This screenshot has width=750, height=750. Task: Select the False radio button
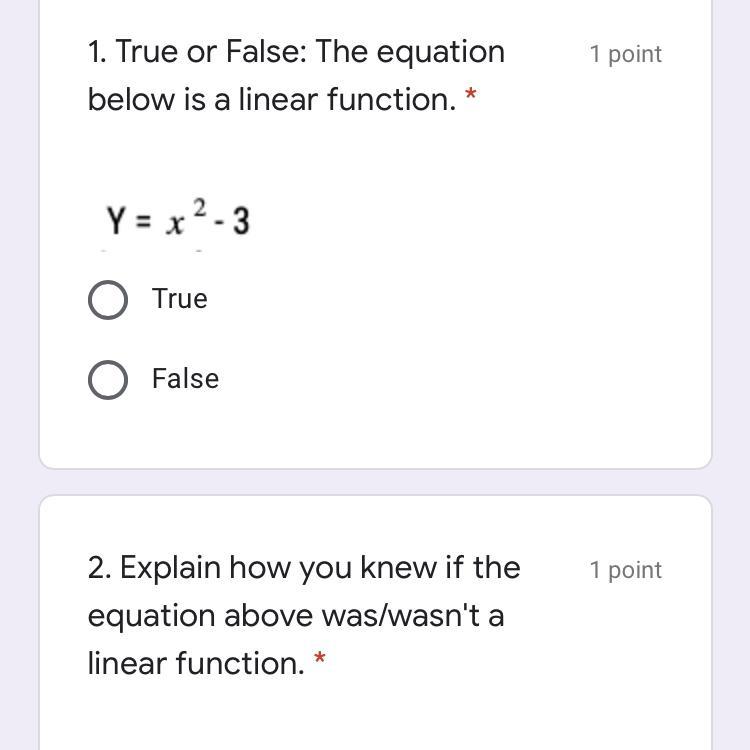click(x=108, y=380)
